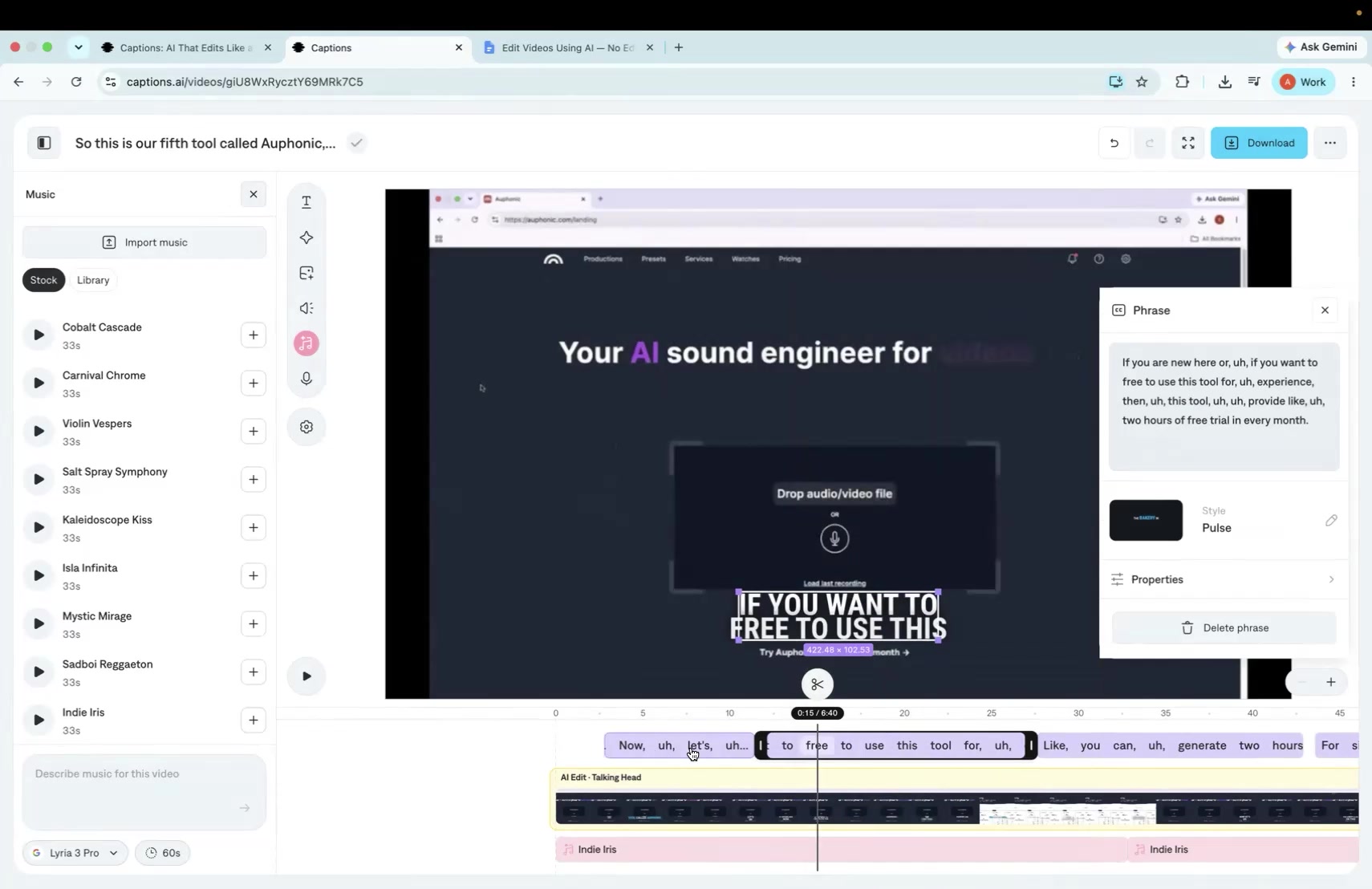Add Cobalt Cascade track with plus
The height and width of the screenshot is (889, 1372).
click(x=254, y=335)
